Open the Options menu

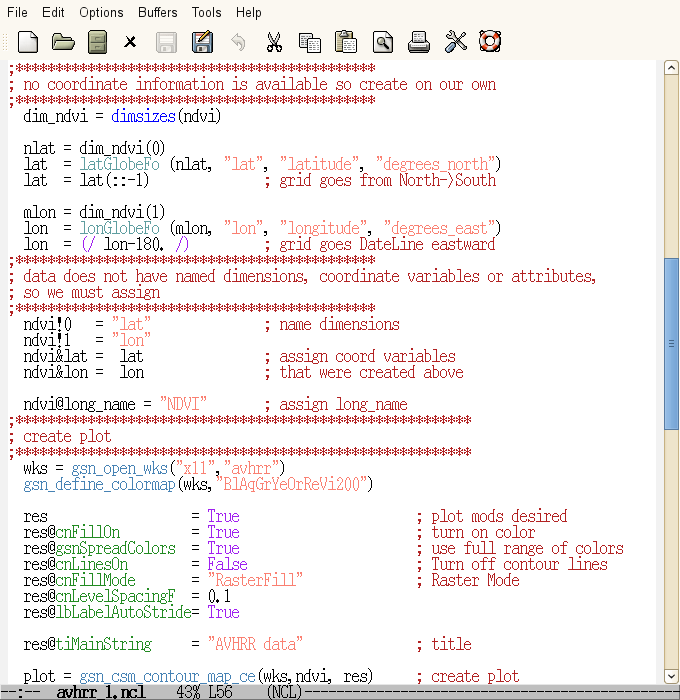101,12
